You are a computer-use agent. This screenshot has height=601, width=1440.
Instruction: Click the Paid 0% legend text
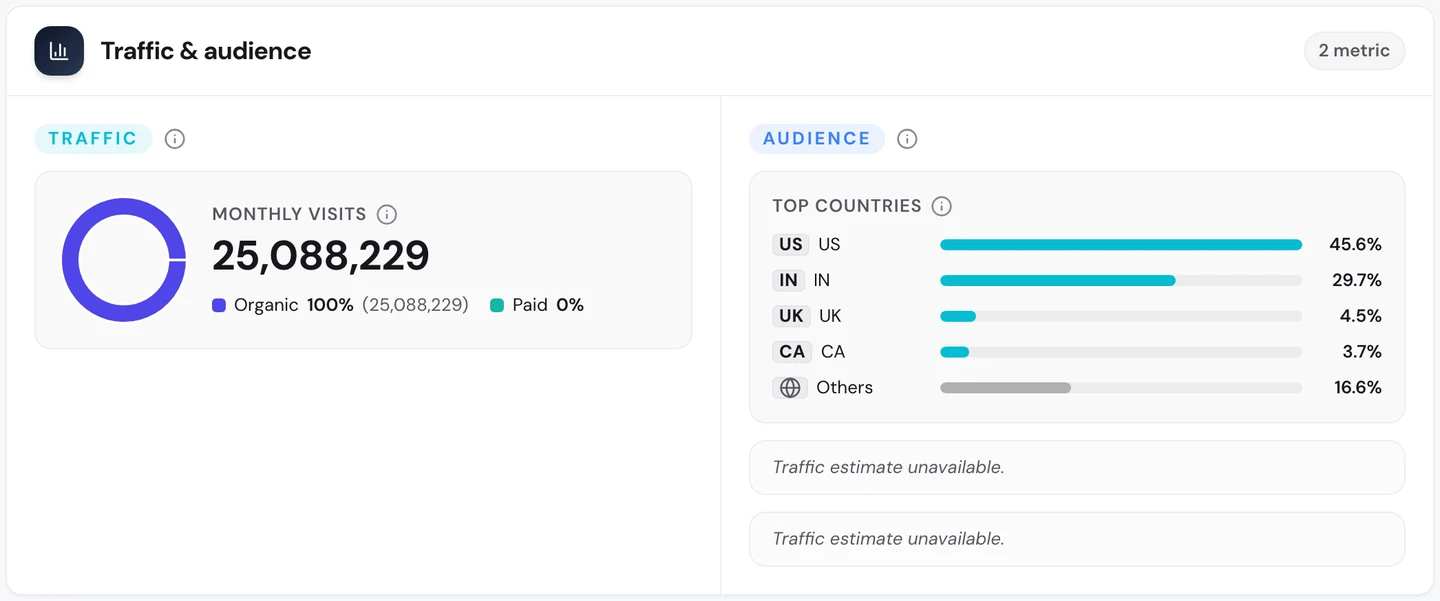548,305
